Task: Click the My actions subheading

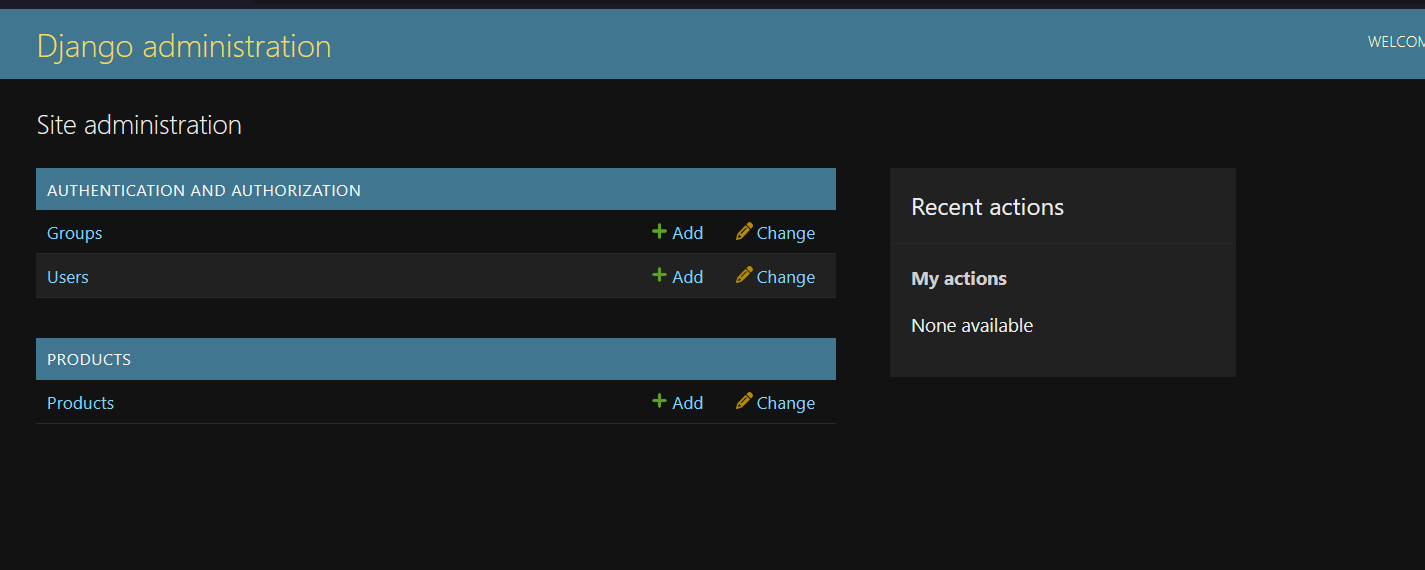Action: pyautogui.click(x=959, y=279)
